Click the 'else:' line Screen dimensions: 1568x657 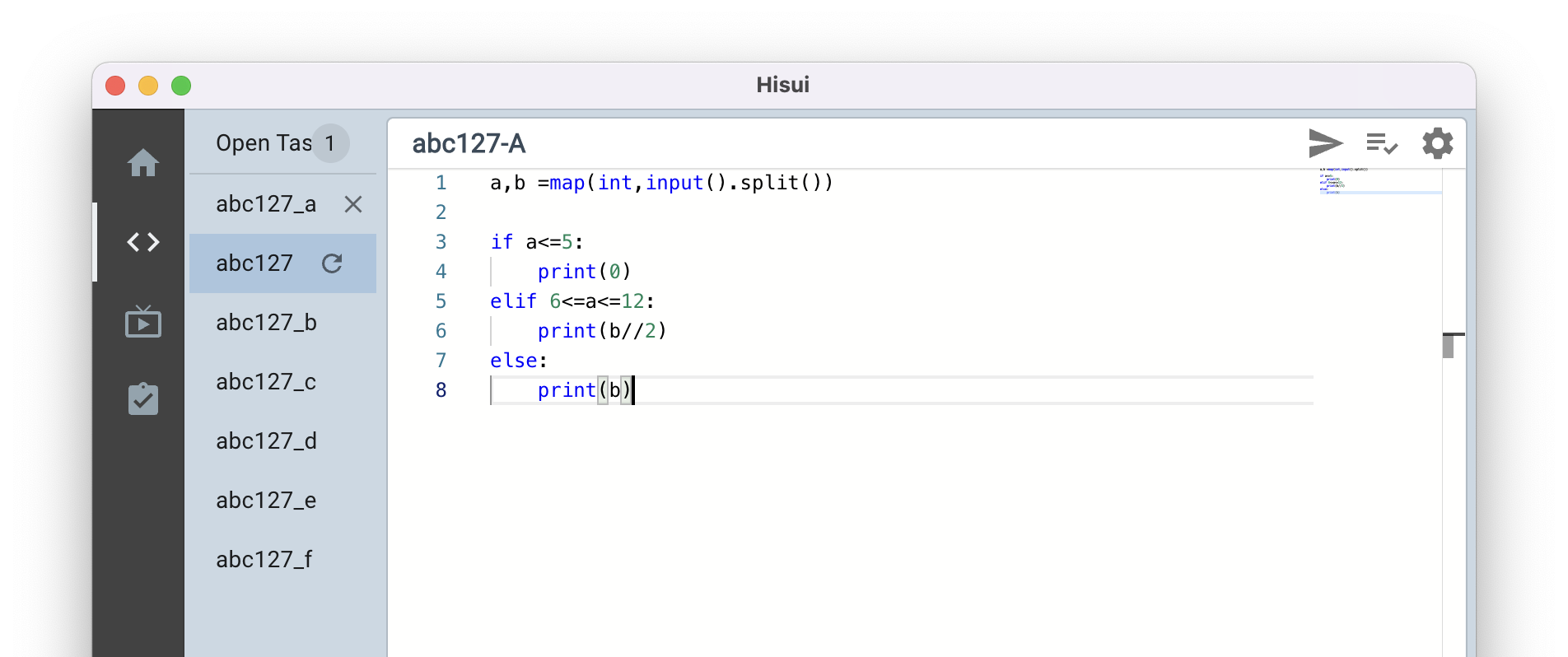click(519, 361)
